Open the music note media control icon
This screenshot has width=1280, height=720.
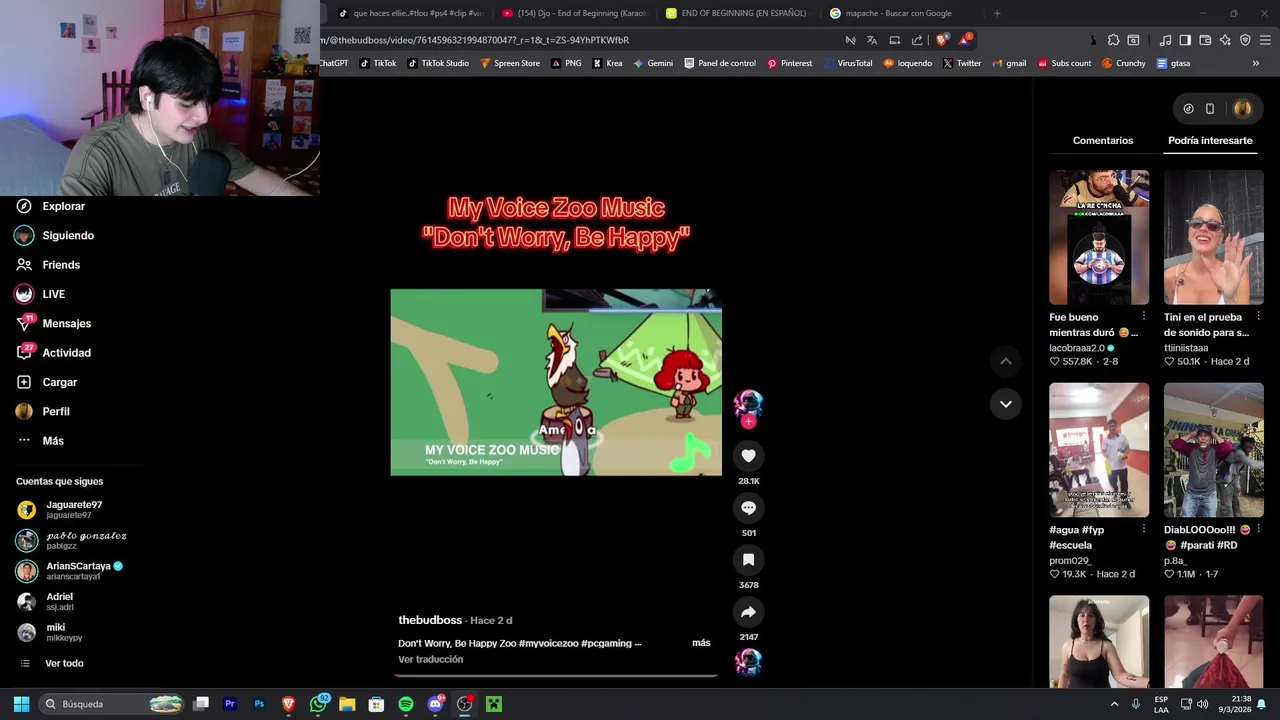(x=1165, y=40)
